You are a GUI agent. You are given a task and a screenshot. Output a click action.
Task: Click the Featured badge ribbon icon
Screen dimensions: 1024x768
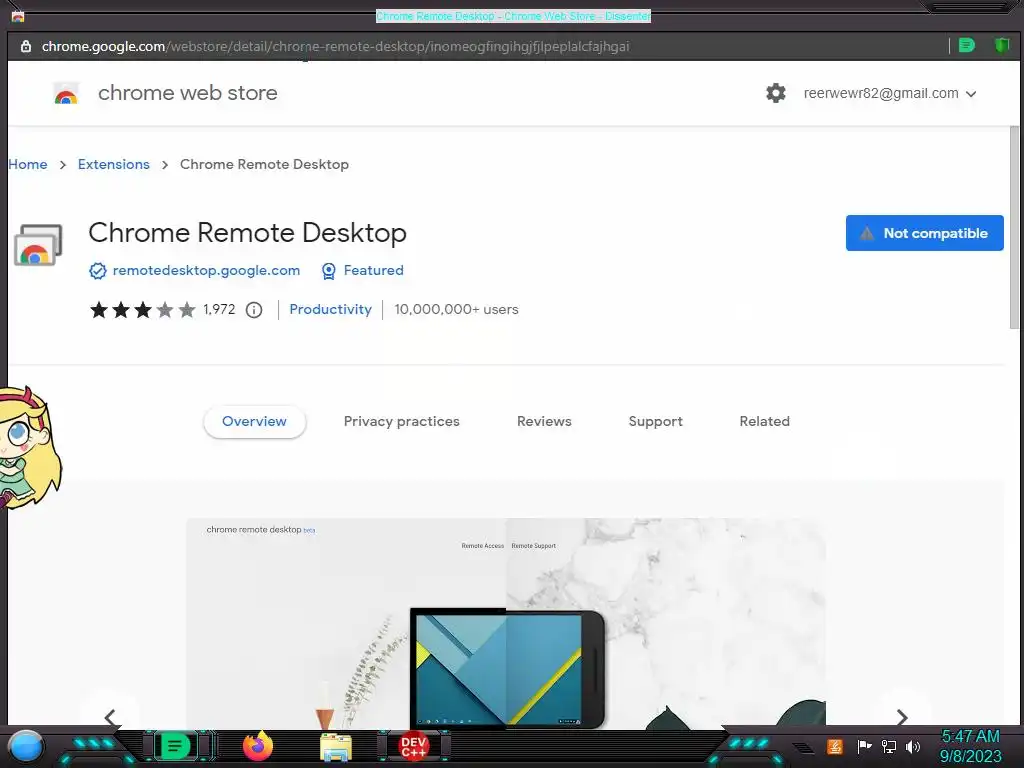pyautogui.click(x=328, y=270)
